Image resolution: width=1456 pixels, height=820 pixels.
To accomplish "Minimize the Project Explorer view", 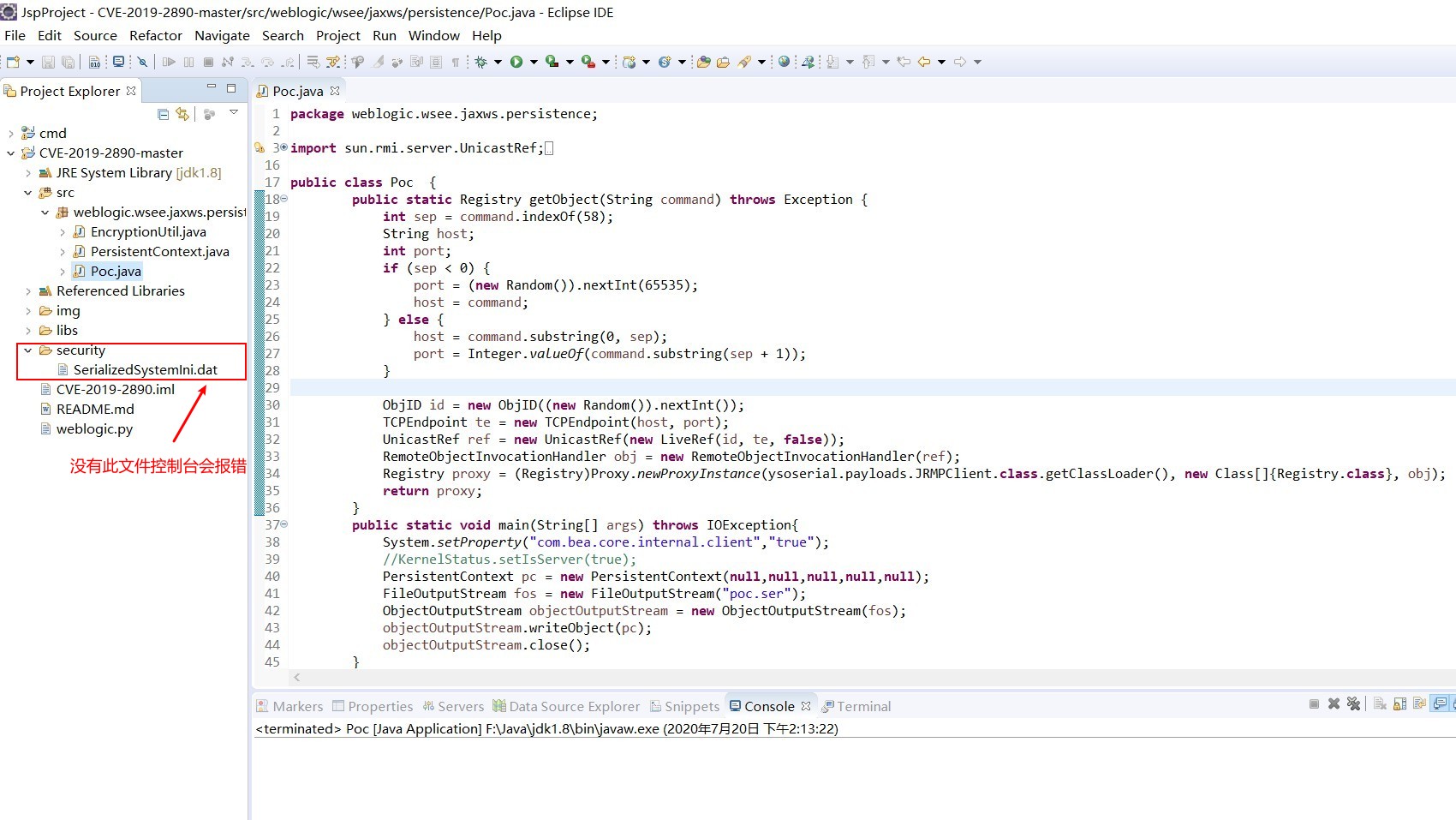I will pyautogui.click(x=212, y=87).
